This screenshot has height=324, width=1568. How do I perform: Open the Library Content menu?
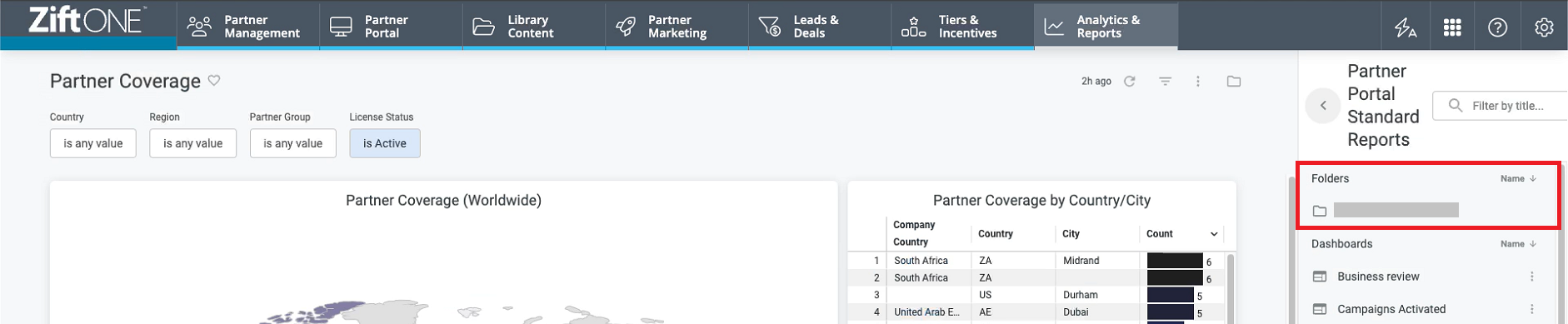[534, 26]
